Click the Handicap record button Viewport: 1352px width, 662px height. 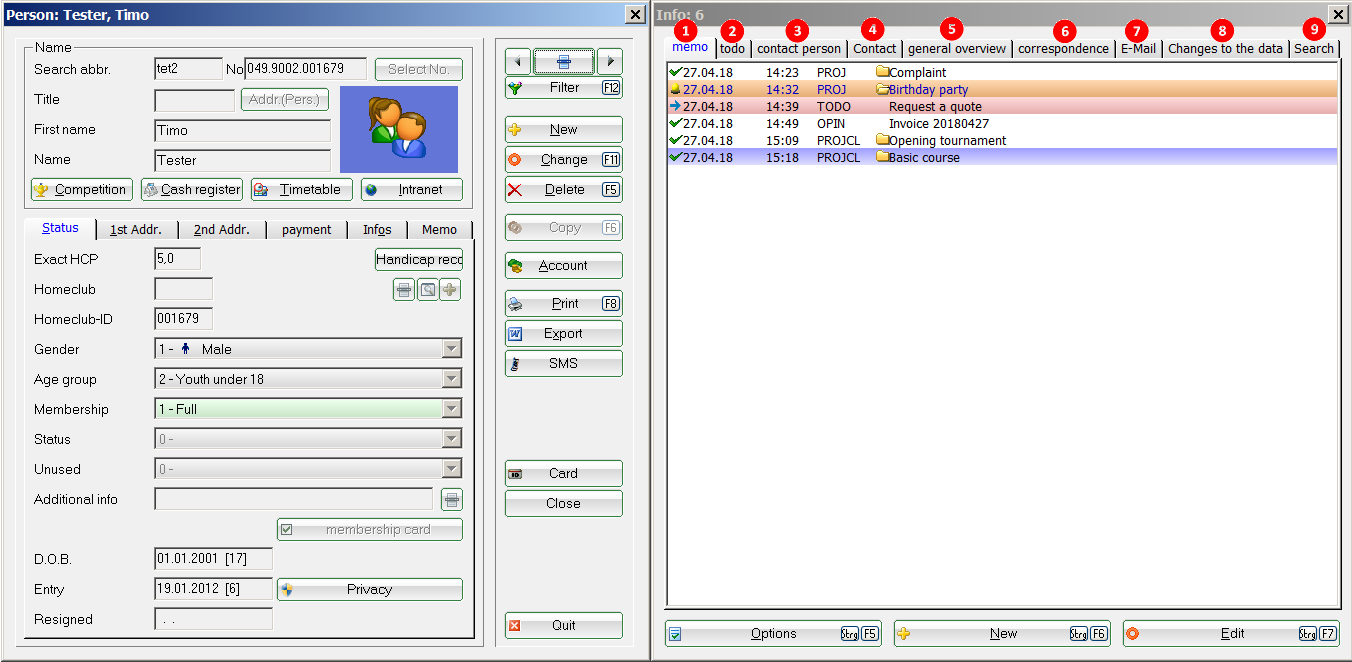click(x=418, y=260)
